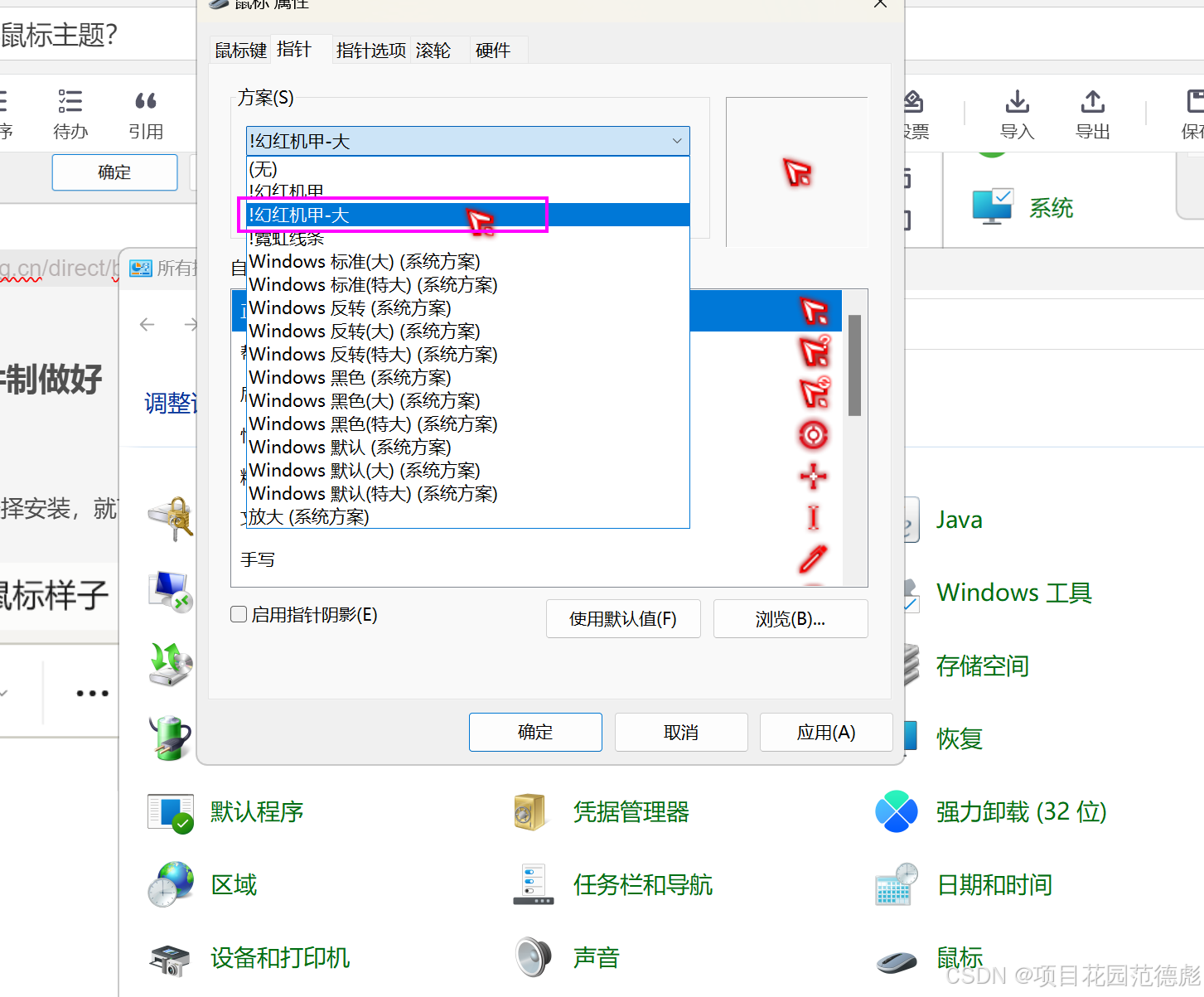
Task: Click the 系统 computer icon
Action: (993, 206)
